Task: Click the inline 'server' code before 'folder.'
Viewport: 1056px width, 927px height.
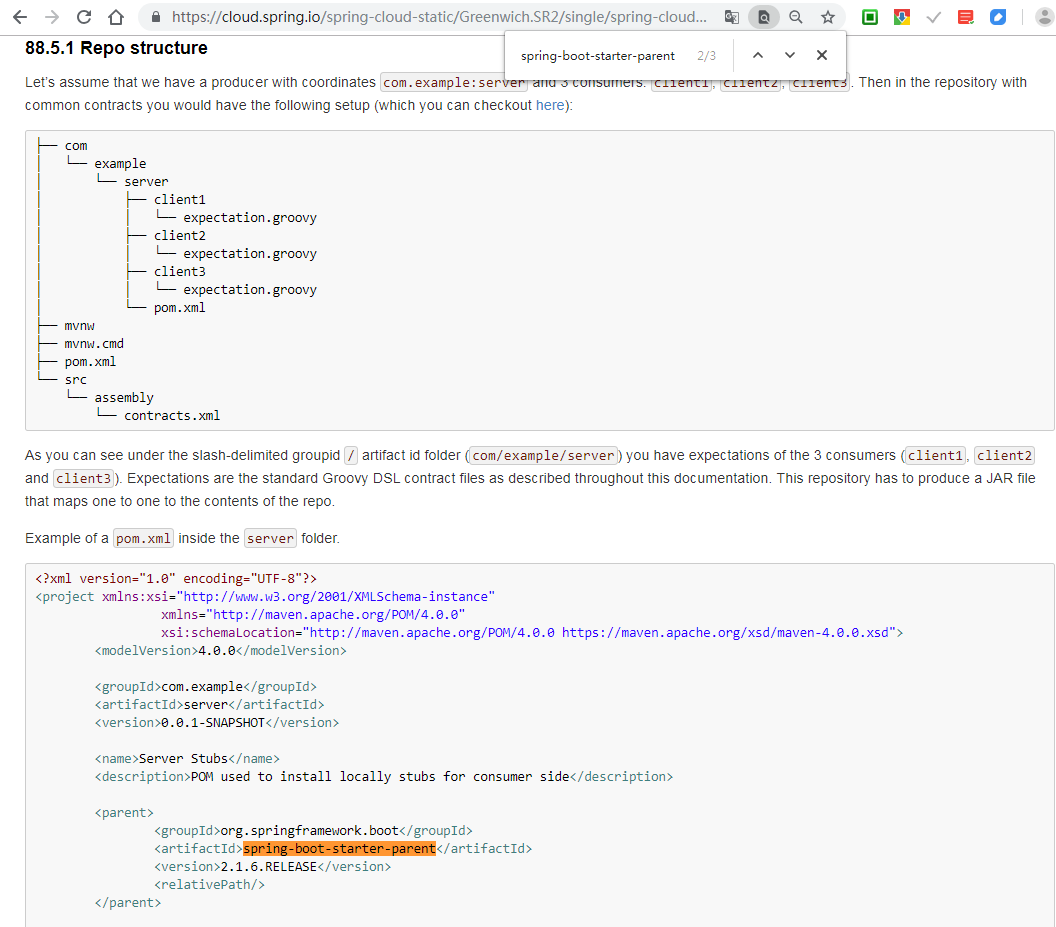Action: pos(270,538)
